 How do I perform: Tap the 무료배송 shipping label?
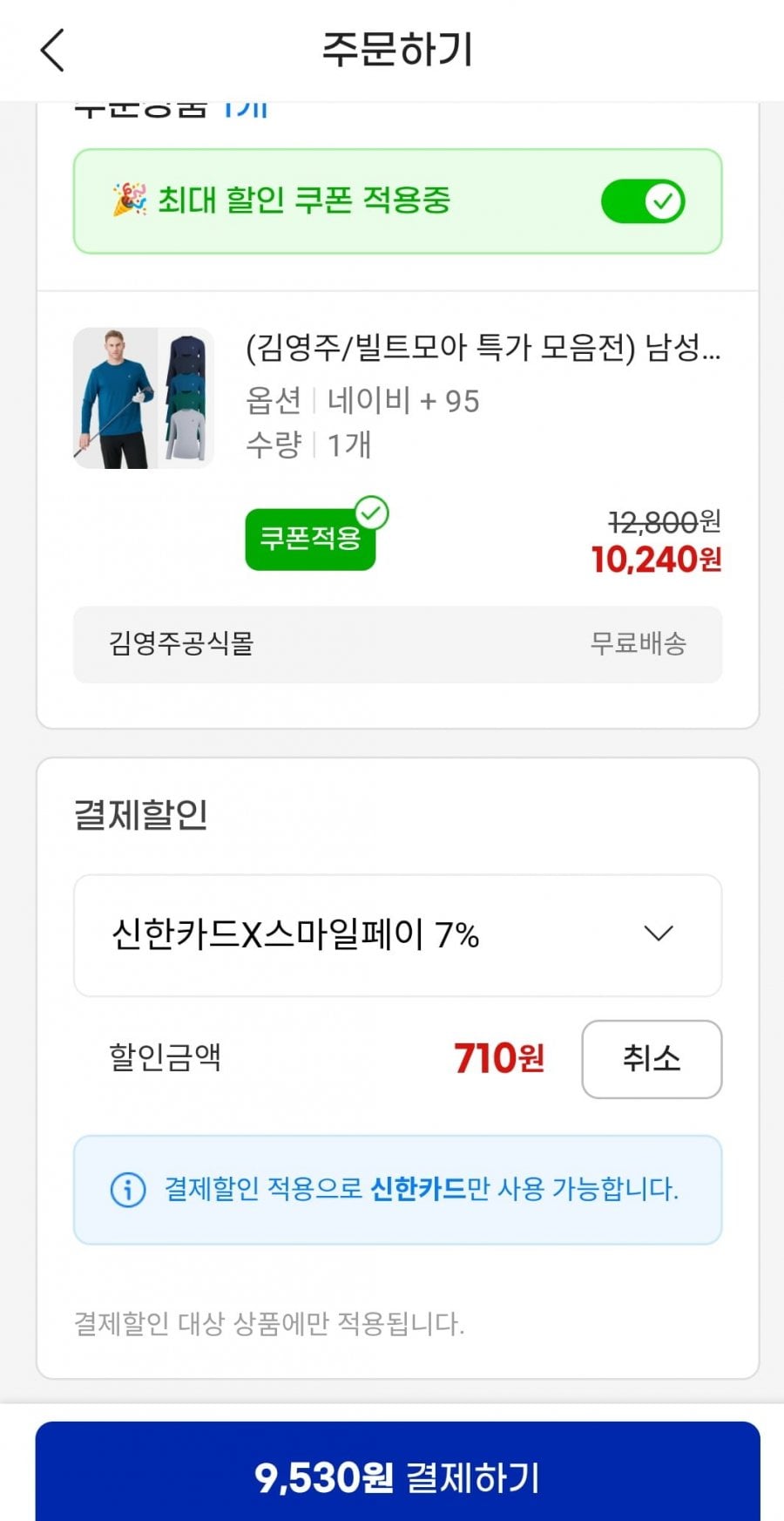(x=639, y=644)
